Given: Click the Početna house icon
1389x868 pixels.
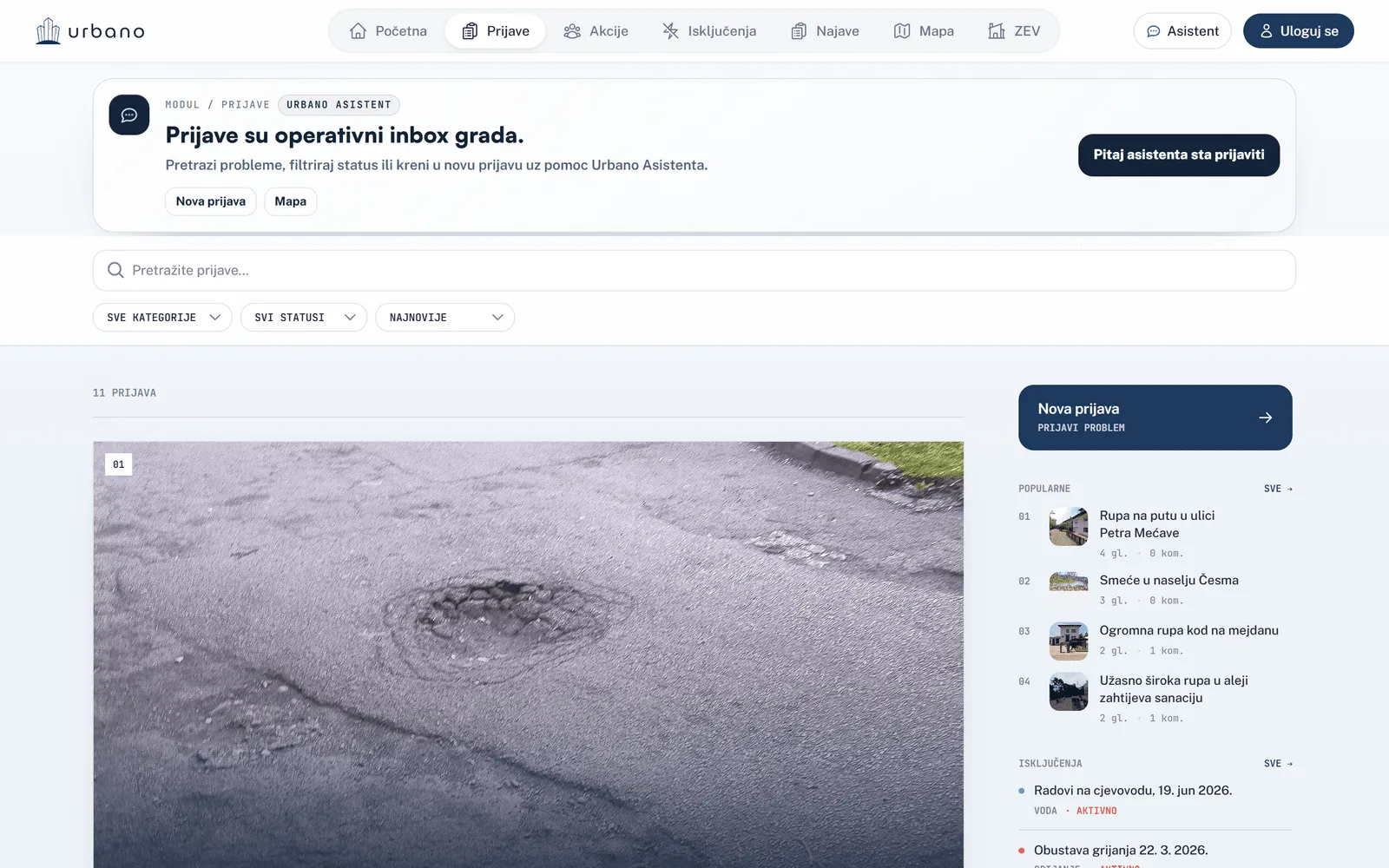Looking at the screenshot, I should [358, 31].
